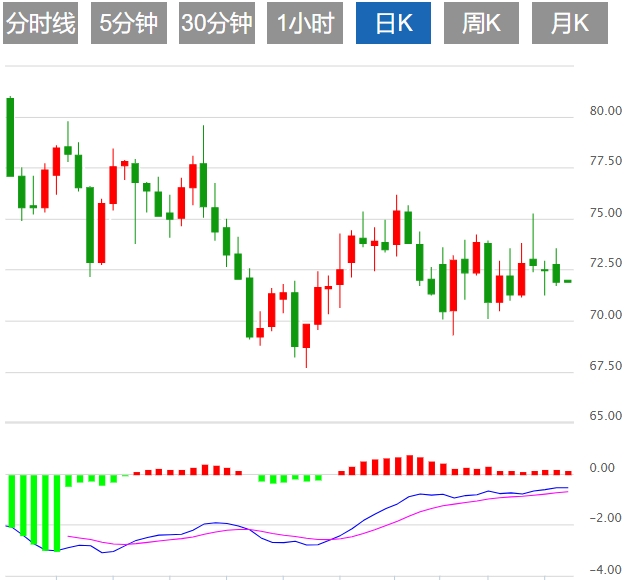This screenshot has height=580, width=637.
Task: Click the 65.00 price axis label
Action: coord(606,416)
